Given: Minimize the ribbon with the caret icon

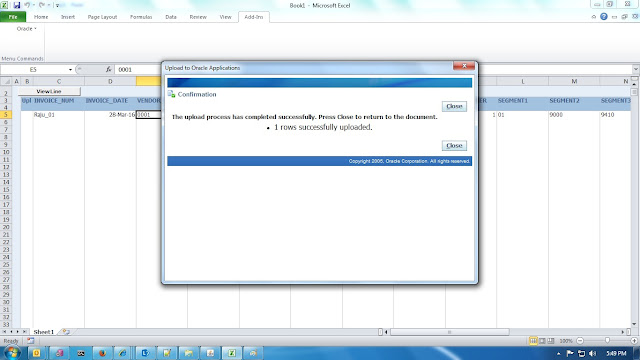Looking at the screenshot, I should tap(593, 17).
